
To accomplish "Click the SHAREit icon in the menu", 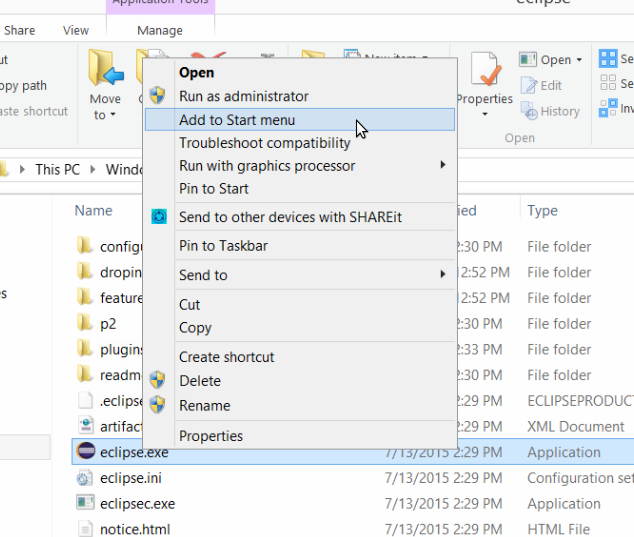I will click(159, 216).
